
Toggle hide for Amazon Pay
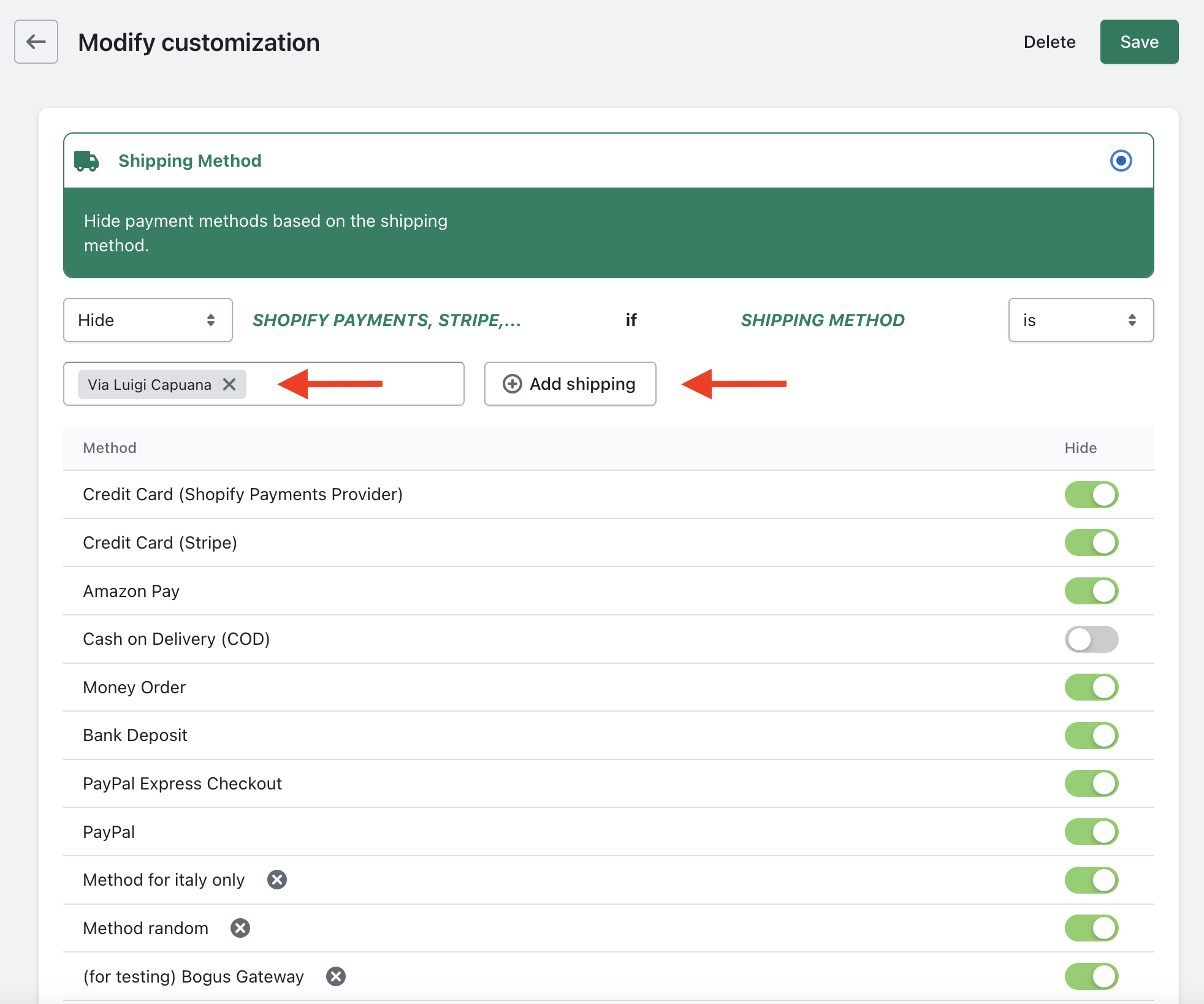(1092, 591)
